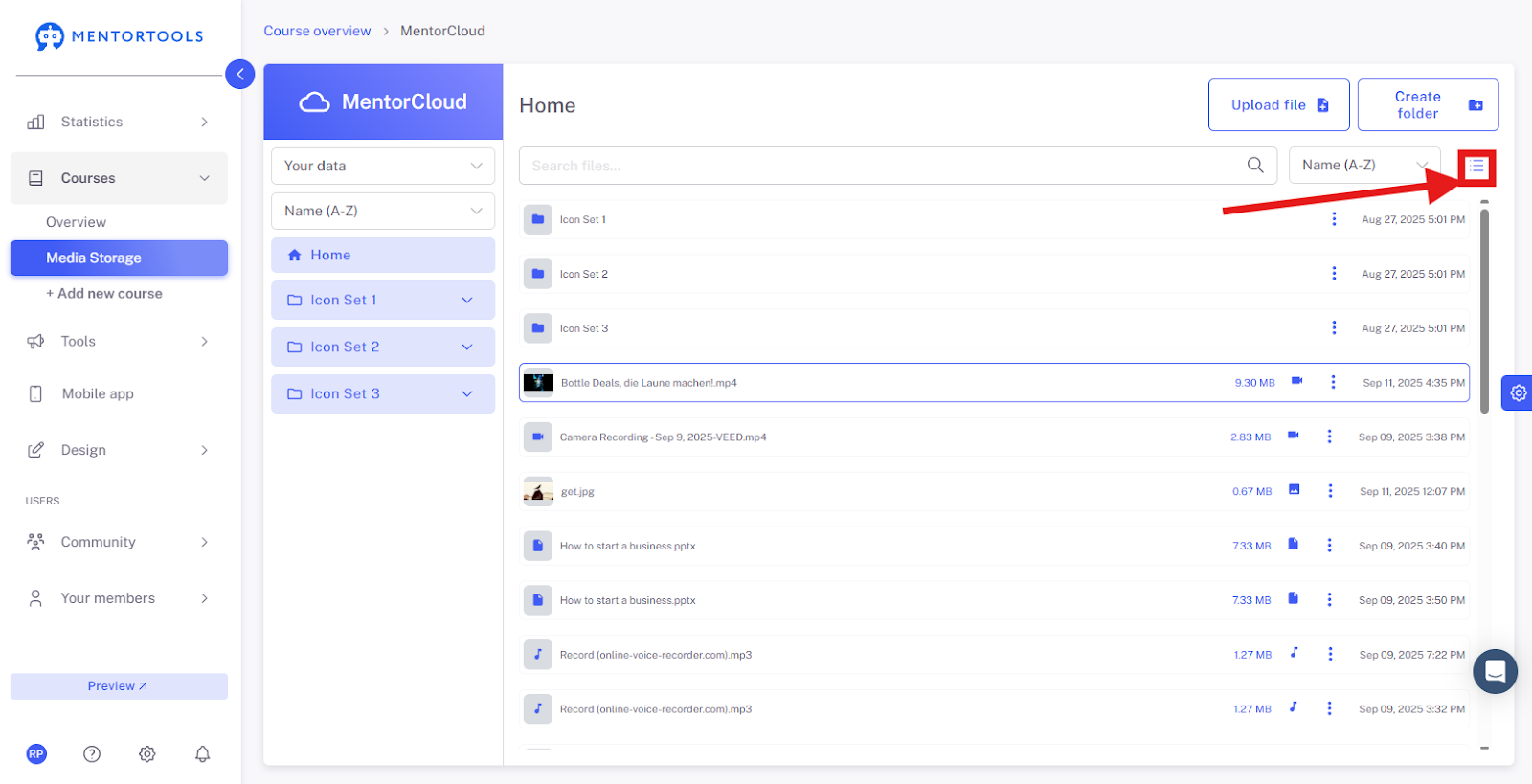1532x784 pixels.
Task: Open the chat support bubble
Action: pos(1495,672)
